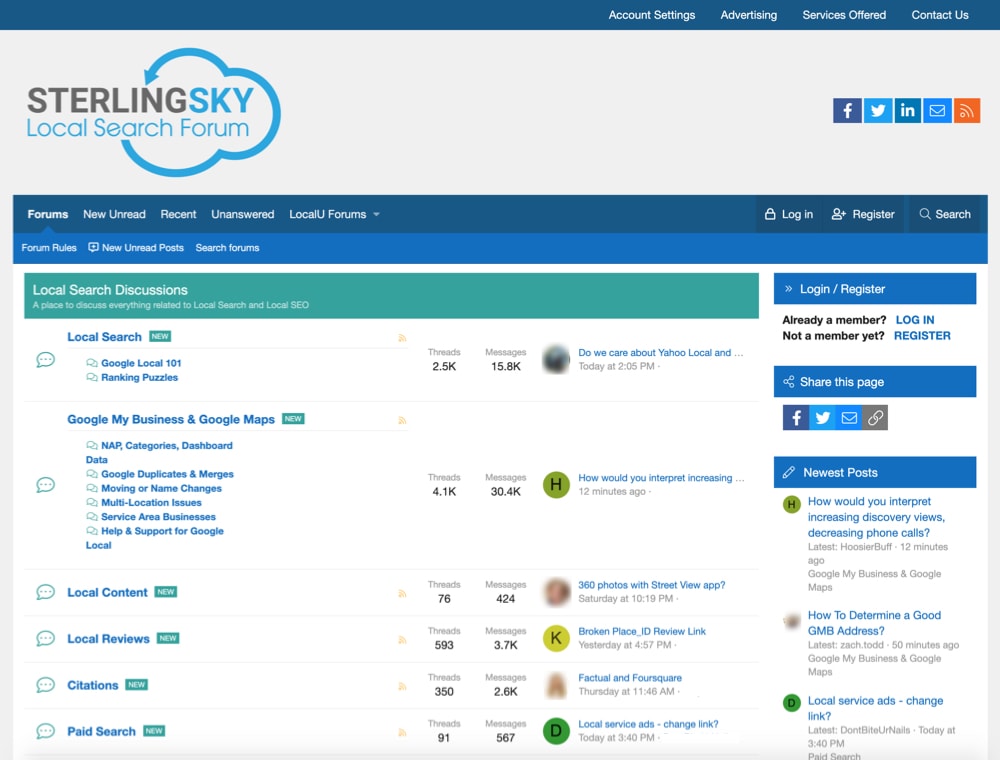
Task: Open thread Broken Place_ID Review Link
Action: (x=642, y=631)
